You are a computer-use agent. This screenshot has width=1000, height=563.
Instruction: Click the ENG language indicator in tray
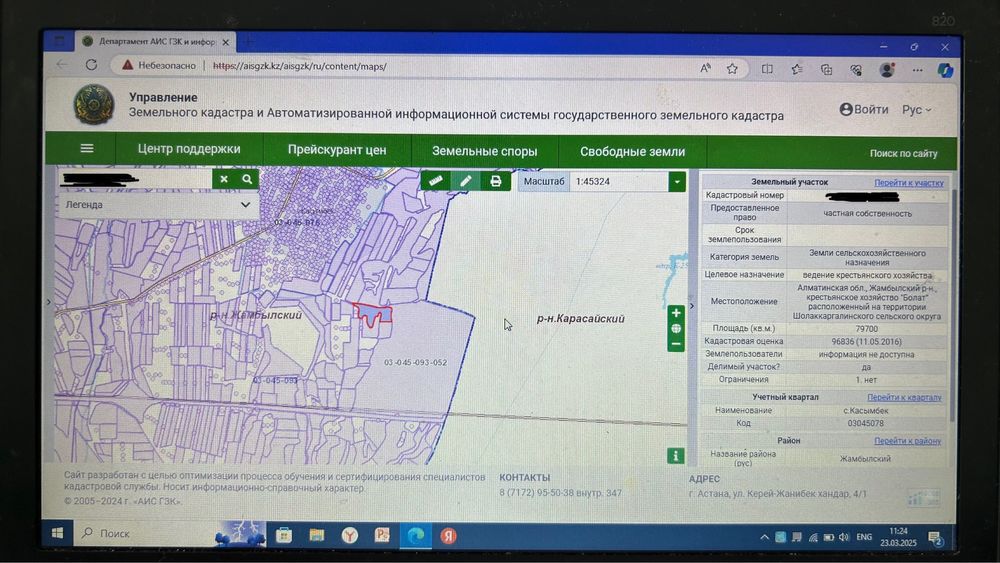[x=864, y=537]
